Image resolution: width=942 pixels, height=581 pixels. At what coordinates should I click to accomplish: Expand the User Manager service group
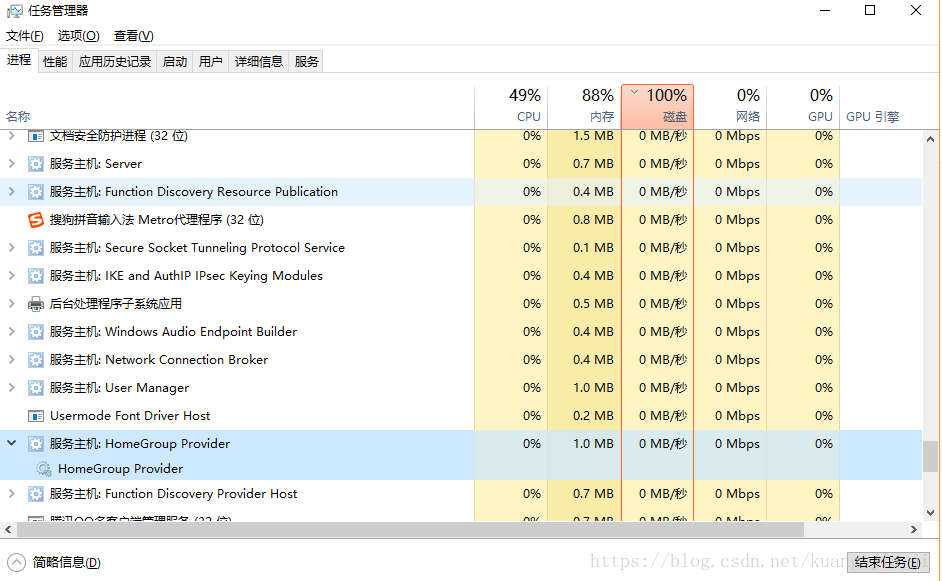[11, 388]
